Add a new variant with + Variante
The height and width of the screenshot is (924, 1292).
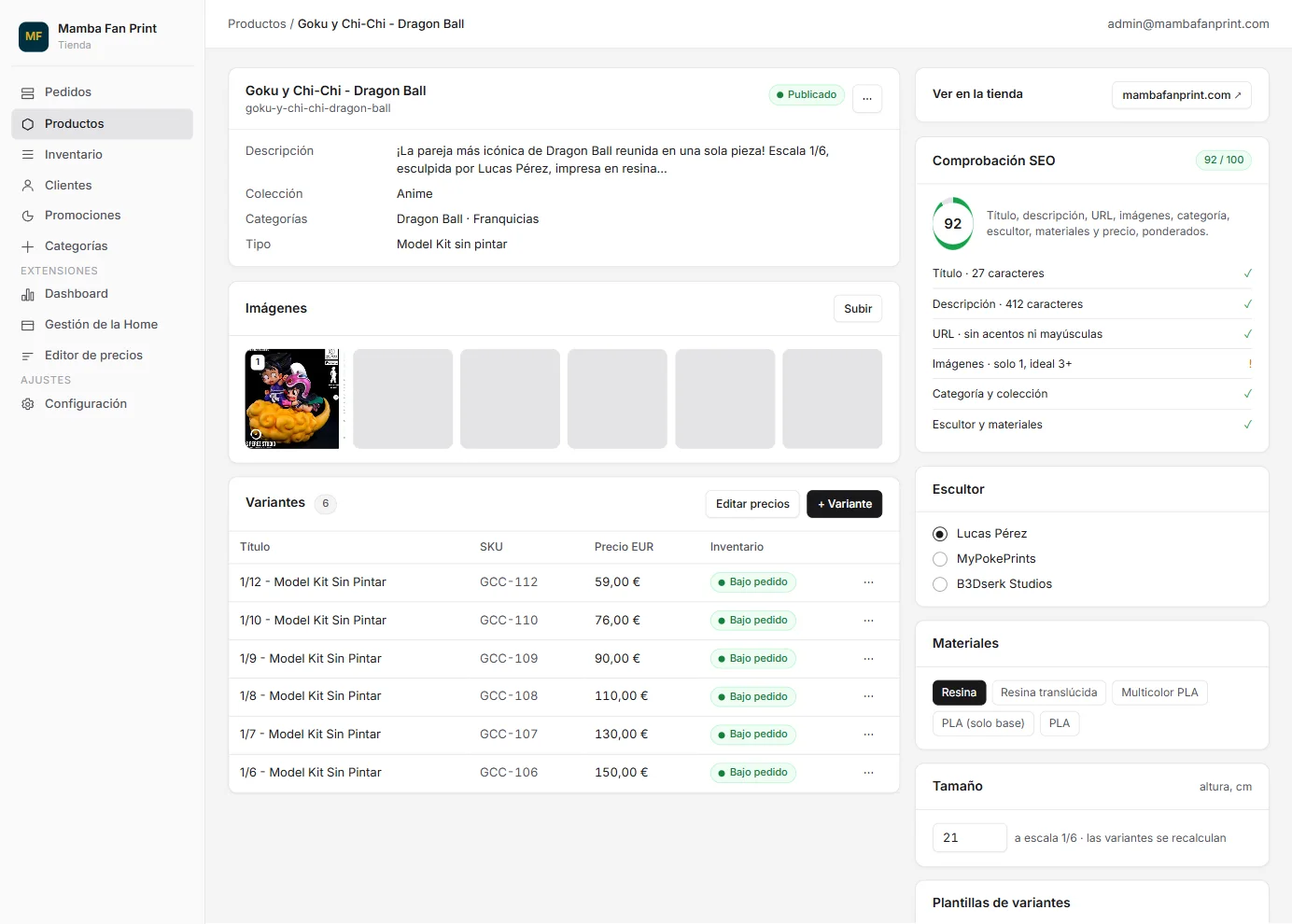tap(845, 504)
